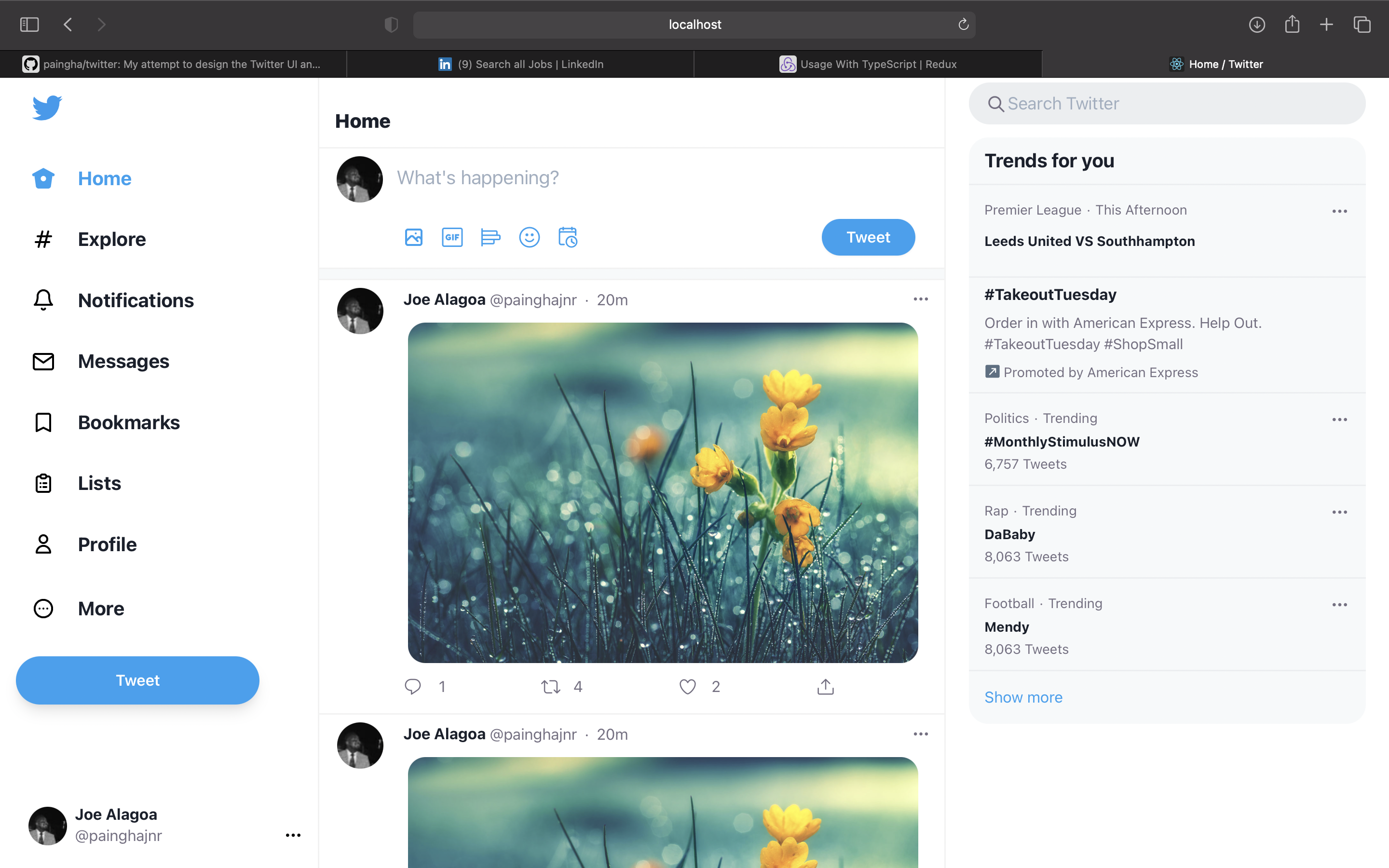
Task: Open options for Leeds United trend
Action: point(1339,211)
